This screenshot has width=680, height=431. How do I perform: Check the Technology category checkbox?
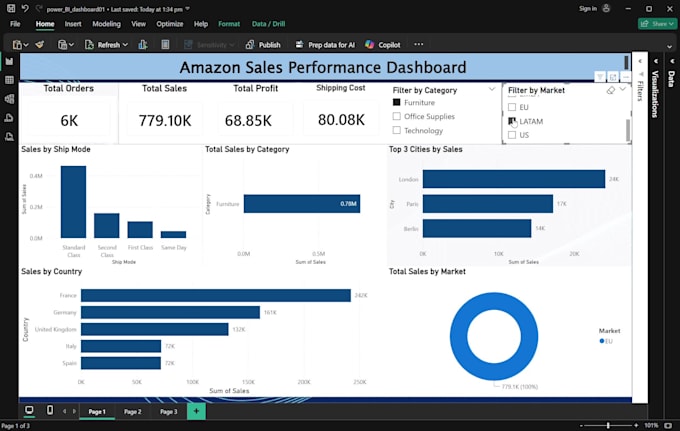coord(396,130)
